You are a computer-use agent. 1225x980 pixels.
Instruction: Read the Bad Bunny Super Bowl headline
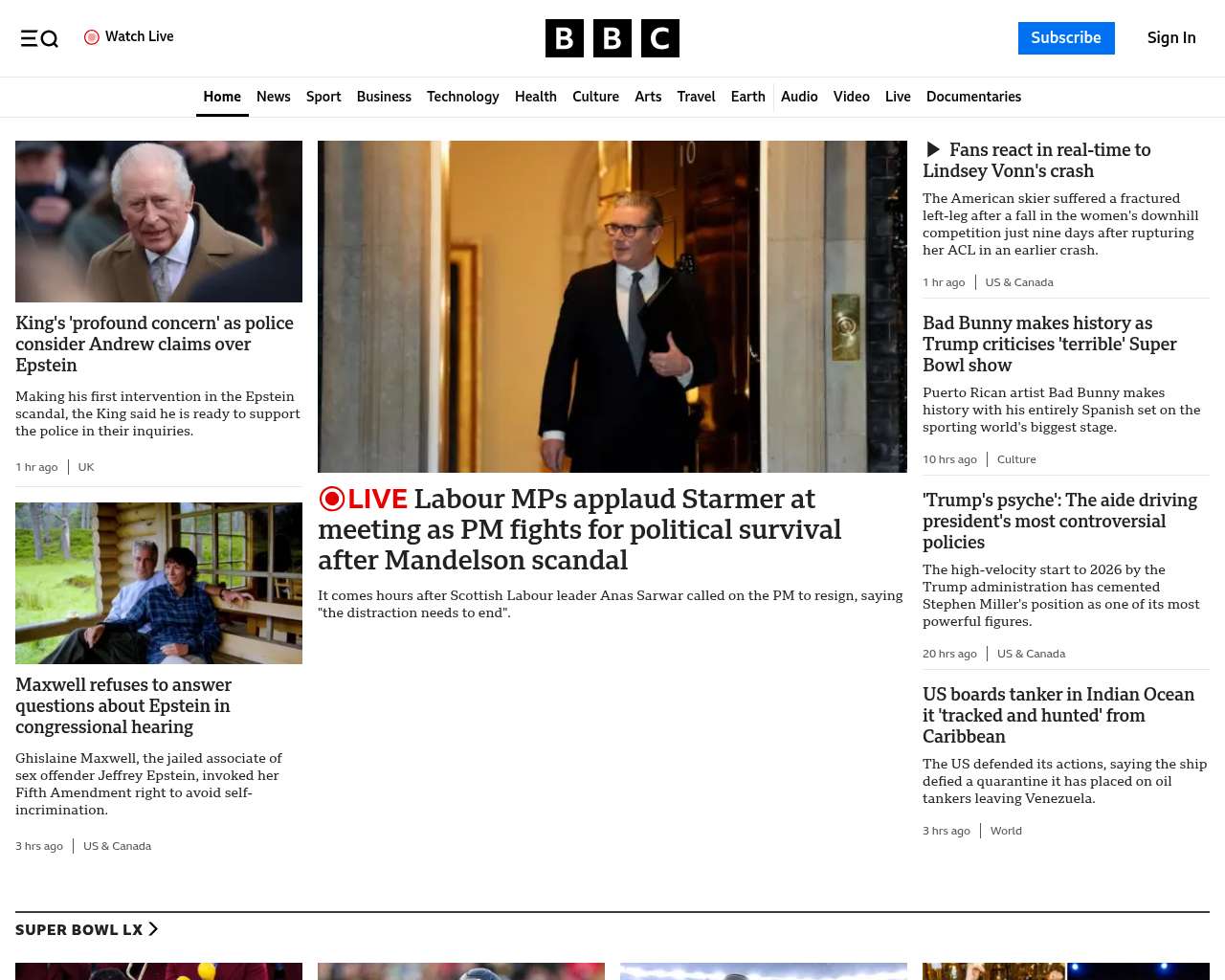coord(1050,345)
